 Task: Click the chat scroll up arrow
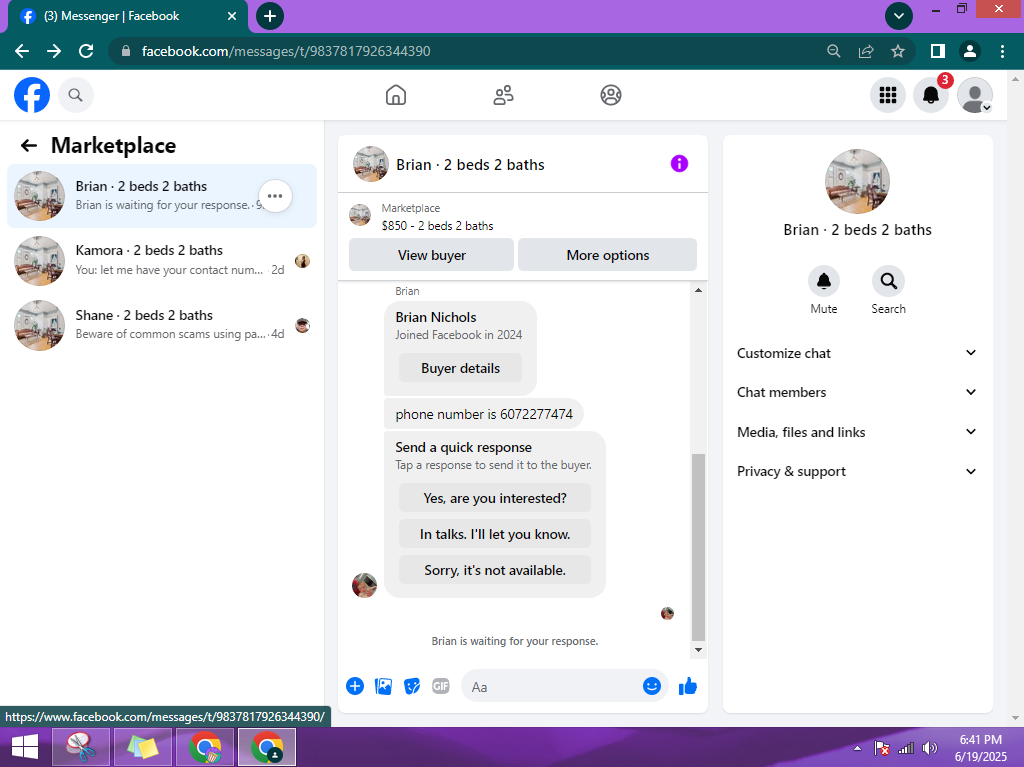point(698,290)
